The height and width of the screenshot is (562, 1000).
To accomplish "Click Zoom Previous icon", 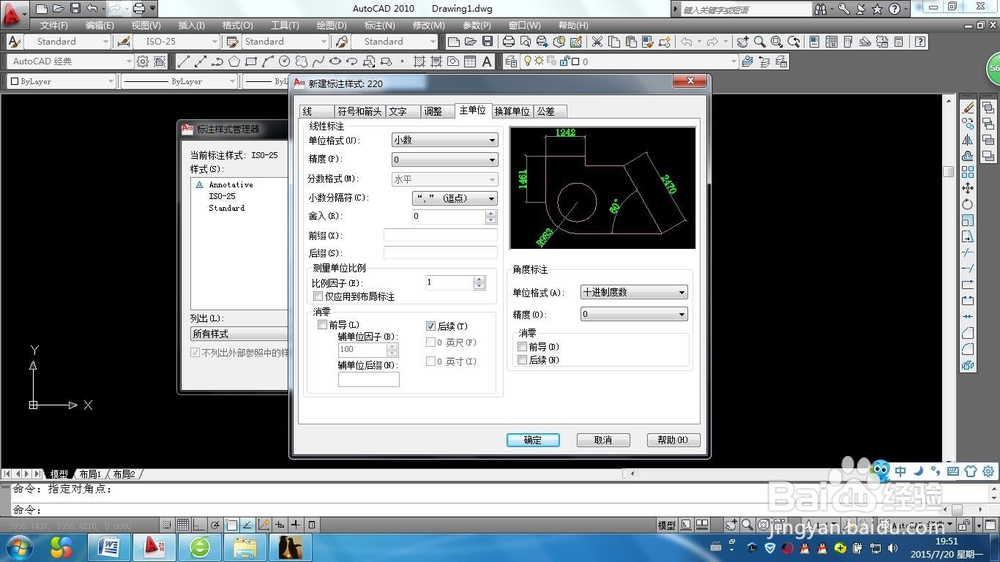I will click(794, 41).
